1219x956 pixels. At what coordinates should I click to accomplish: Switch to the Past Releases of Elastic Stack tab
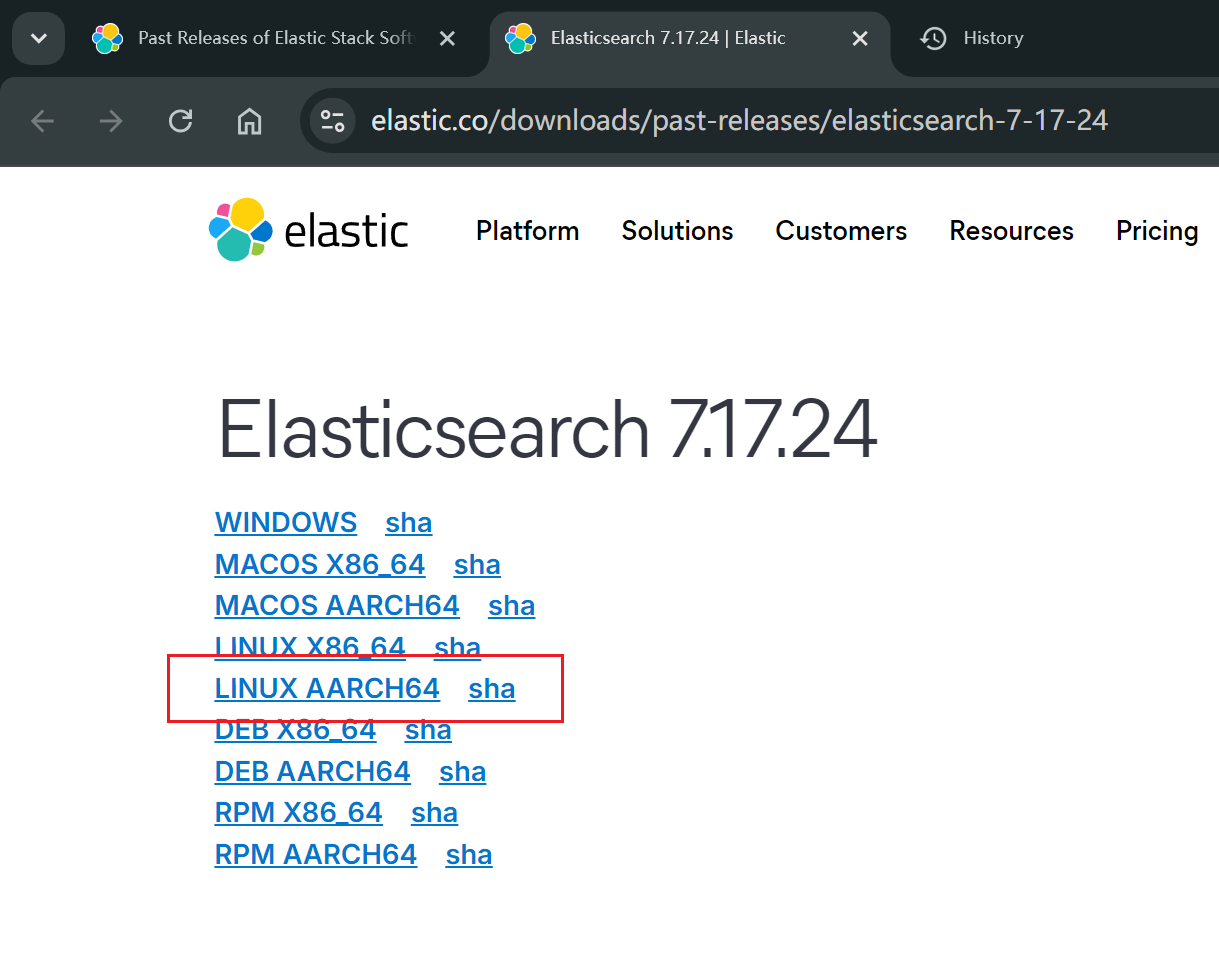tap(275, 38)
